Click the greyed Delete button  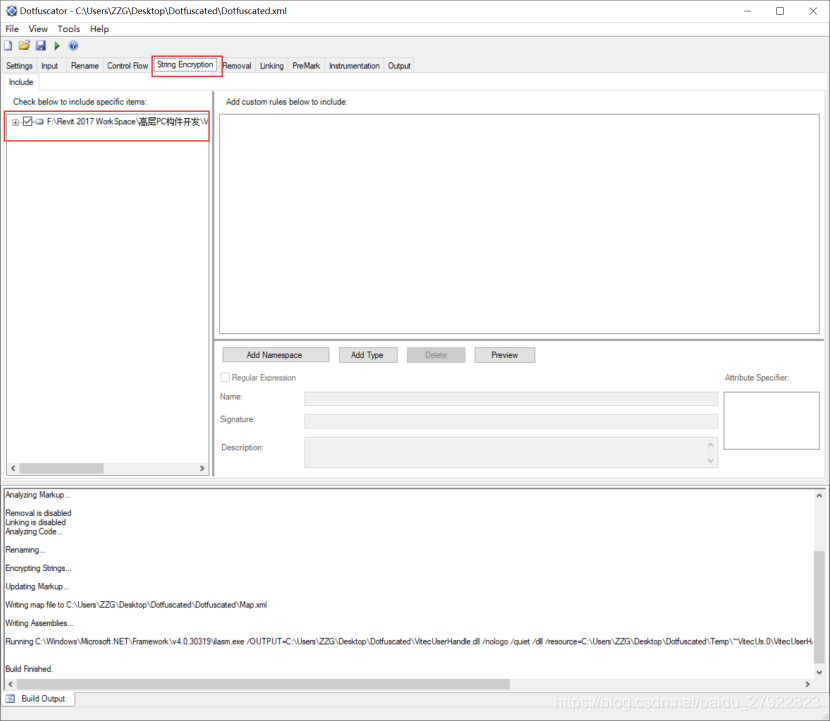pyautogui.click(x=436, y=355)
